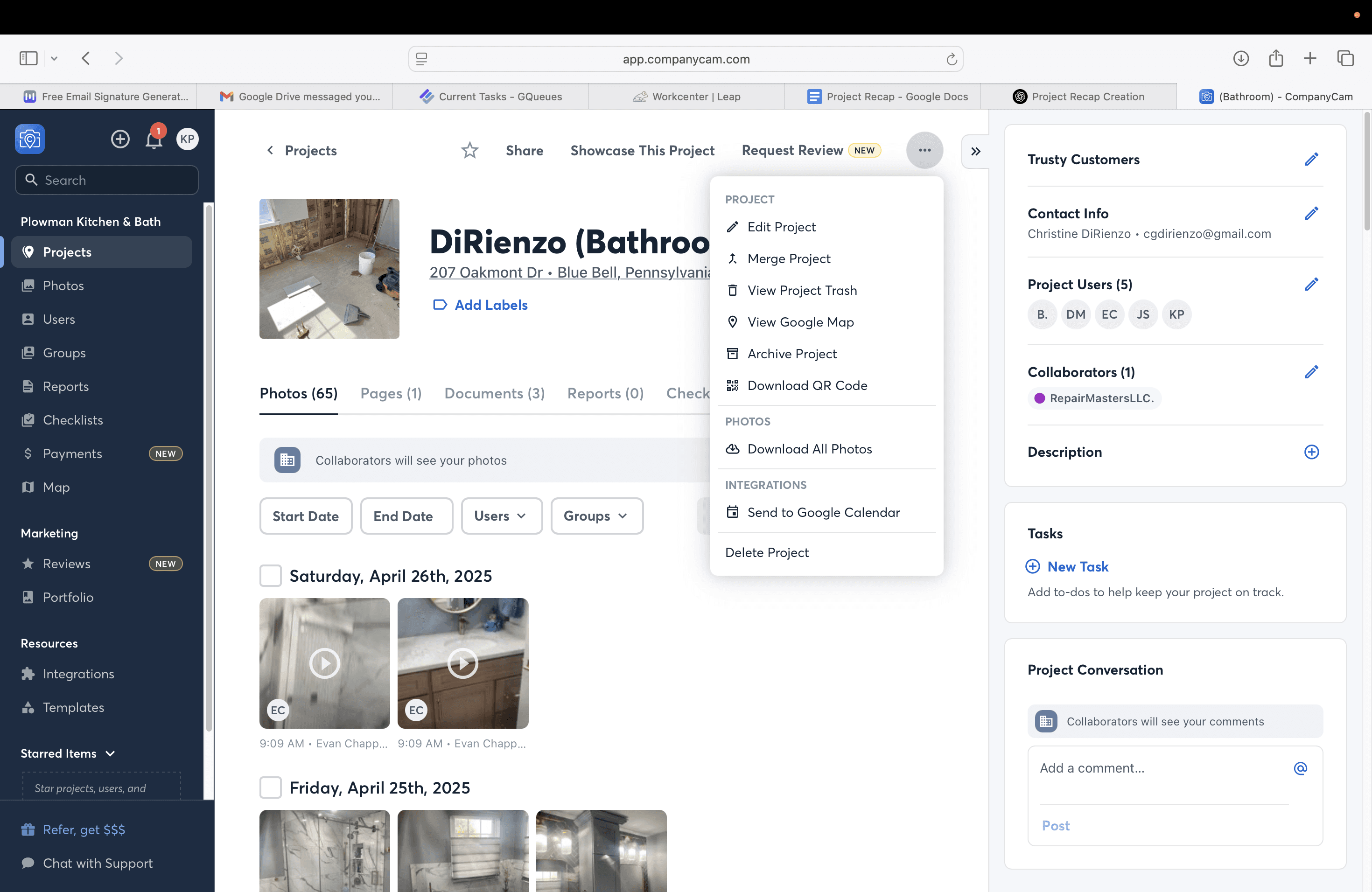Click Showcase This Project
The image size is (1372, 892).
point(642,150)
